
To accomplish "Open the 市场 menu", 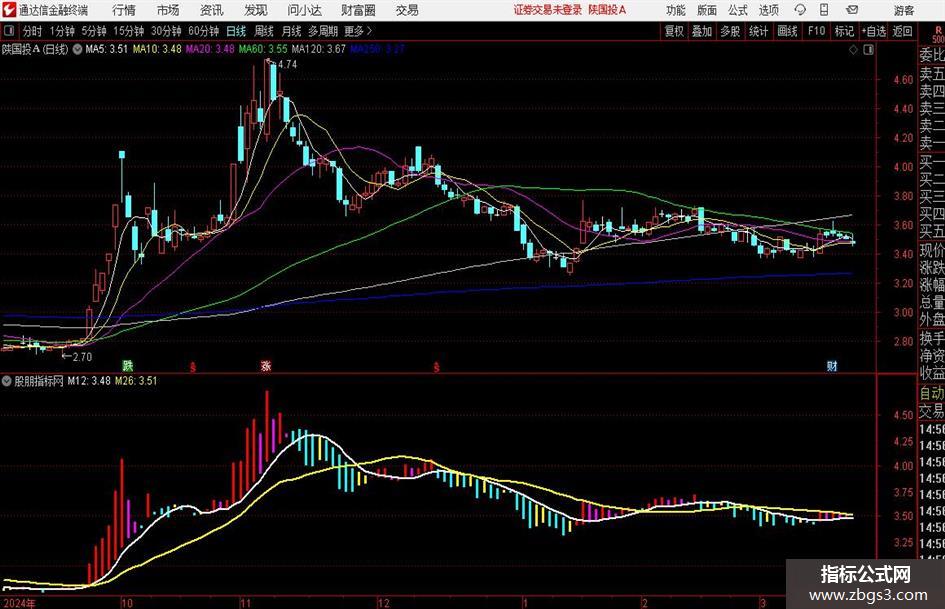I will [168, 10].
